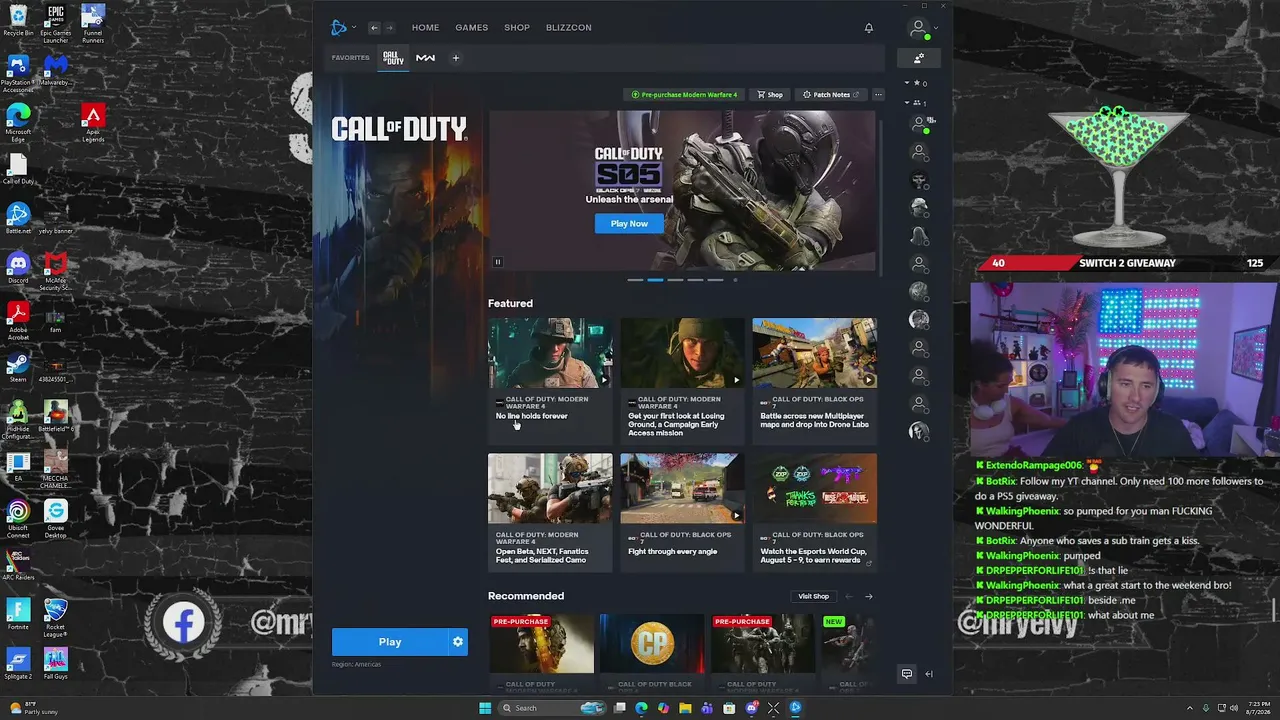Show next recommended items arrow

(x=868, y=597)
